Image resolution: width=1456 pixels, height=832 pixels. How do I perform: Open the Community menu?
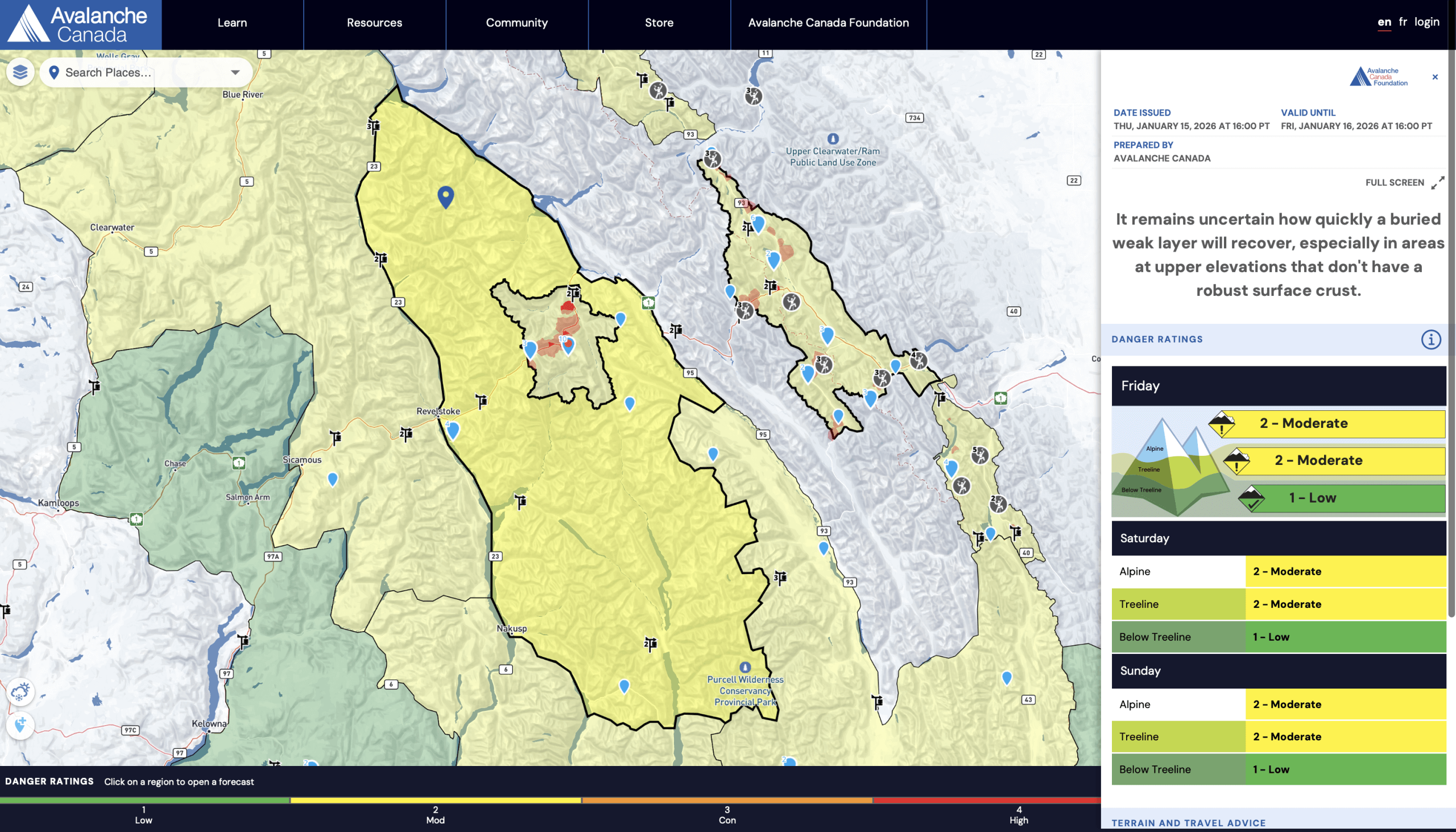[516, 23]
